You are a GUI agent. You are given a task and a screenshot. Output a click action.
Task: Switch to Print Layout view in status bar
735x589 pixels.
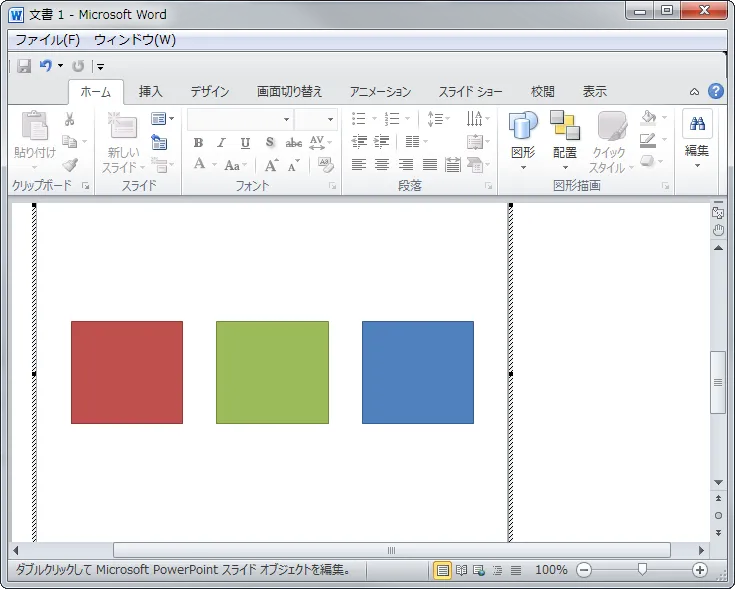442,570
